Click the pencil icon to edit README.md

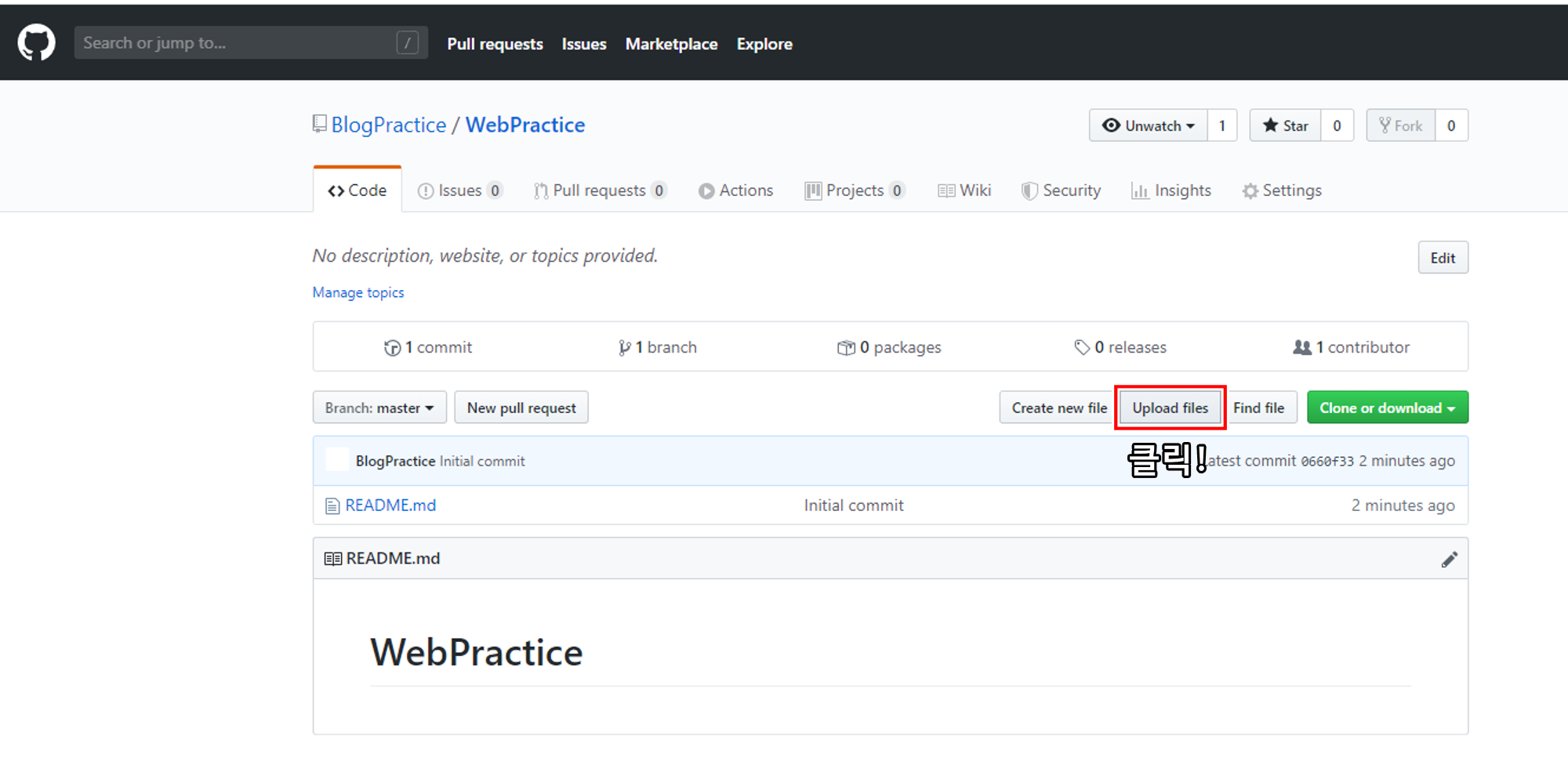[1449, 559]
